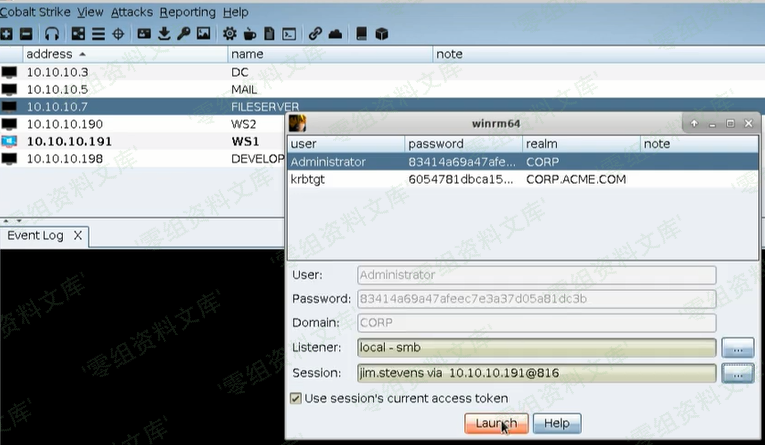This screenshot has width=765, height=445.
Task: Click the targets crosshair view icon
Action: [118, 33]
